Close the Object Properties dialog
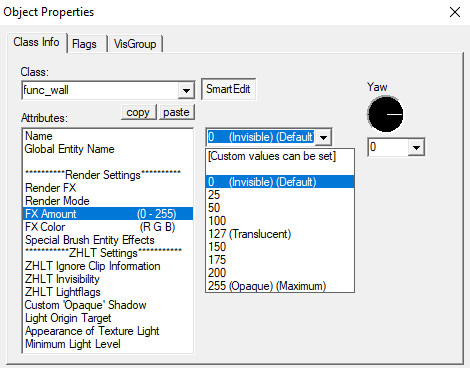Viewport: 470px width, 368px height. pyautogui.click(x=455, y=12)
